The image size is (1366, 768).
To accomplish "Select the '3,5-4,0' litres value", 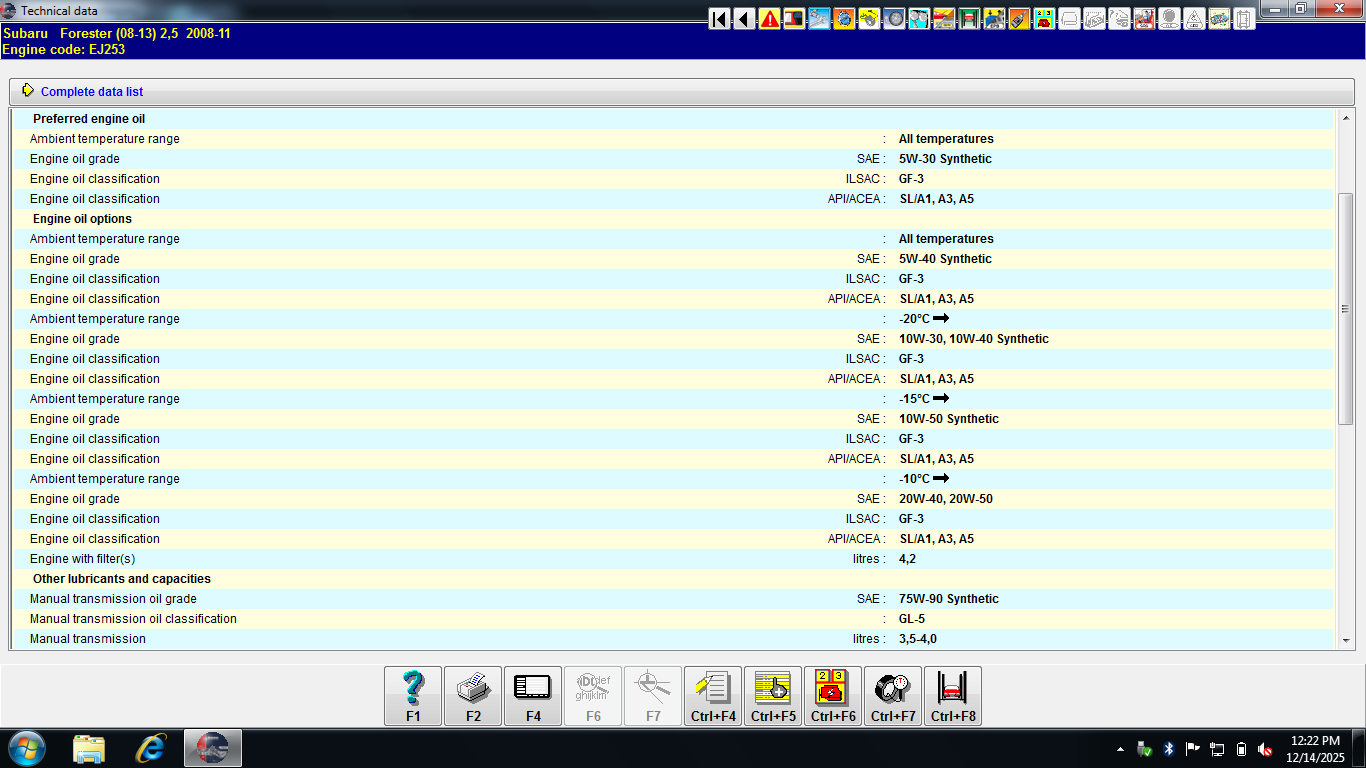I will [917, 639].
